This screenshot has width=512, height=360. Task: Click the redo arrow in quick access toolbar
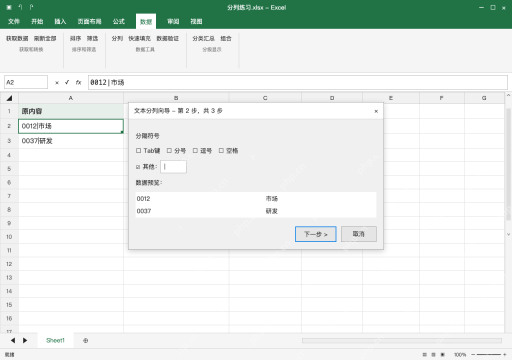click(x=31, y=7)
